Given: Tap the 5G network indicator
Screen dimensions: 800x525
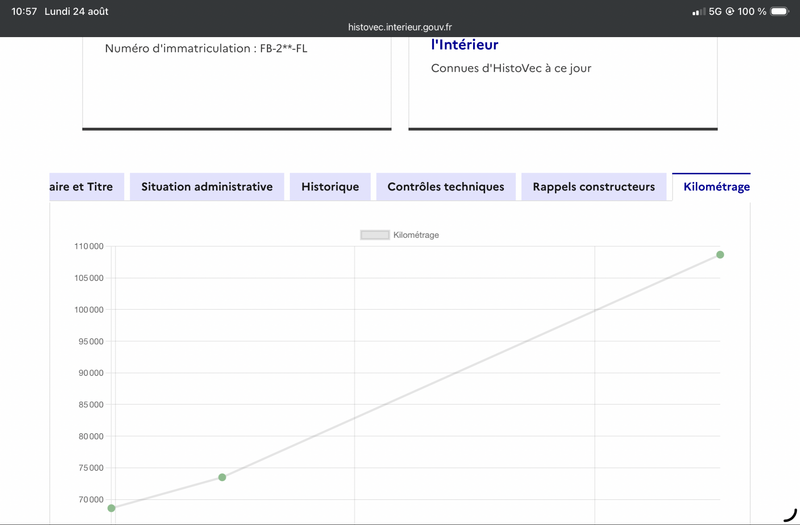Looking at the screenshot, I should tap(715, 11).
